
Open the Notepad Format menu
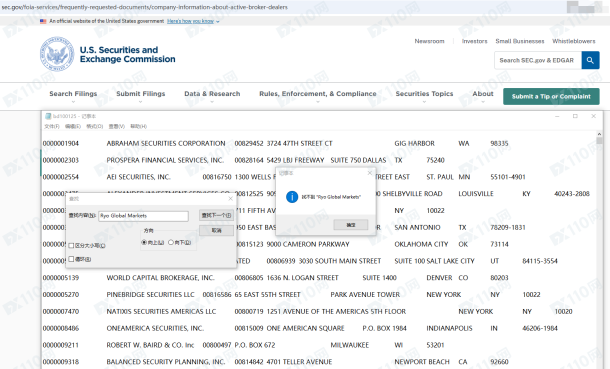point(95,126)
